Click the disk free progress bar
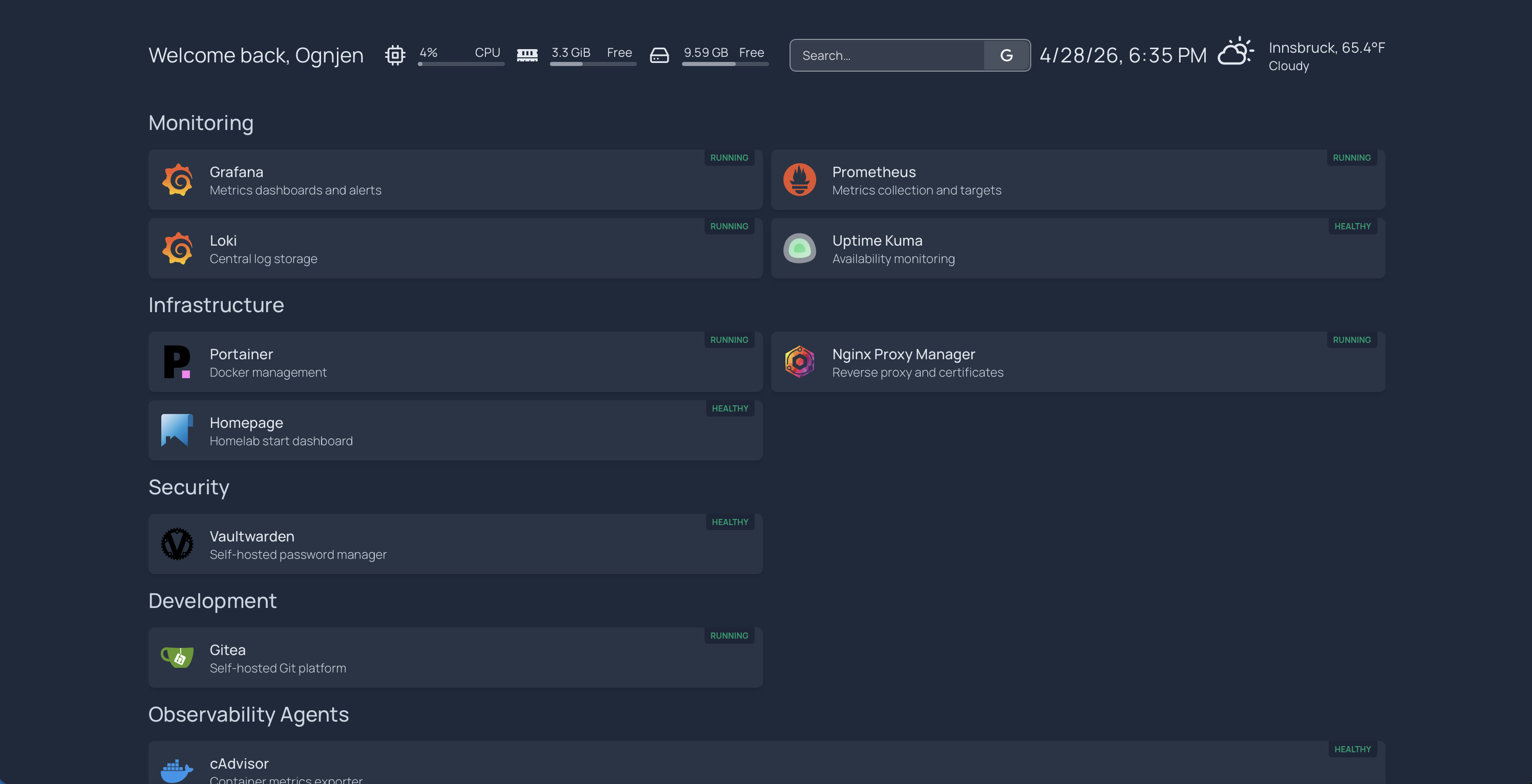 point(725,64)
